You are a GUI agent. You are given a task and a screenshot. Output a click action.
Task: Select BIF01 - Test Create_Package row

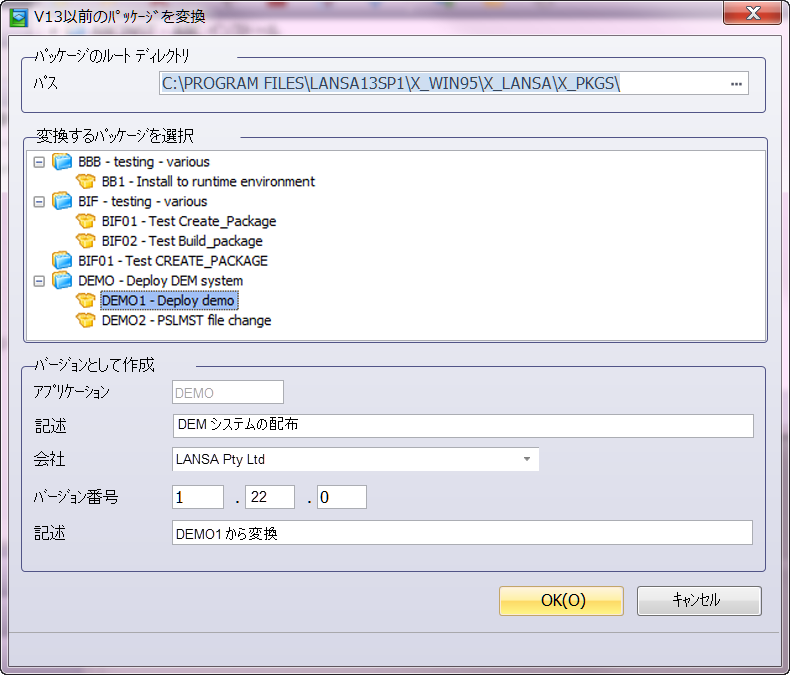(189, 221)
